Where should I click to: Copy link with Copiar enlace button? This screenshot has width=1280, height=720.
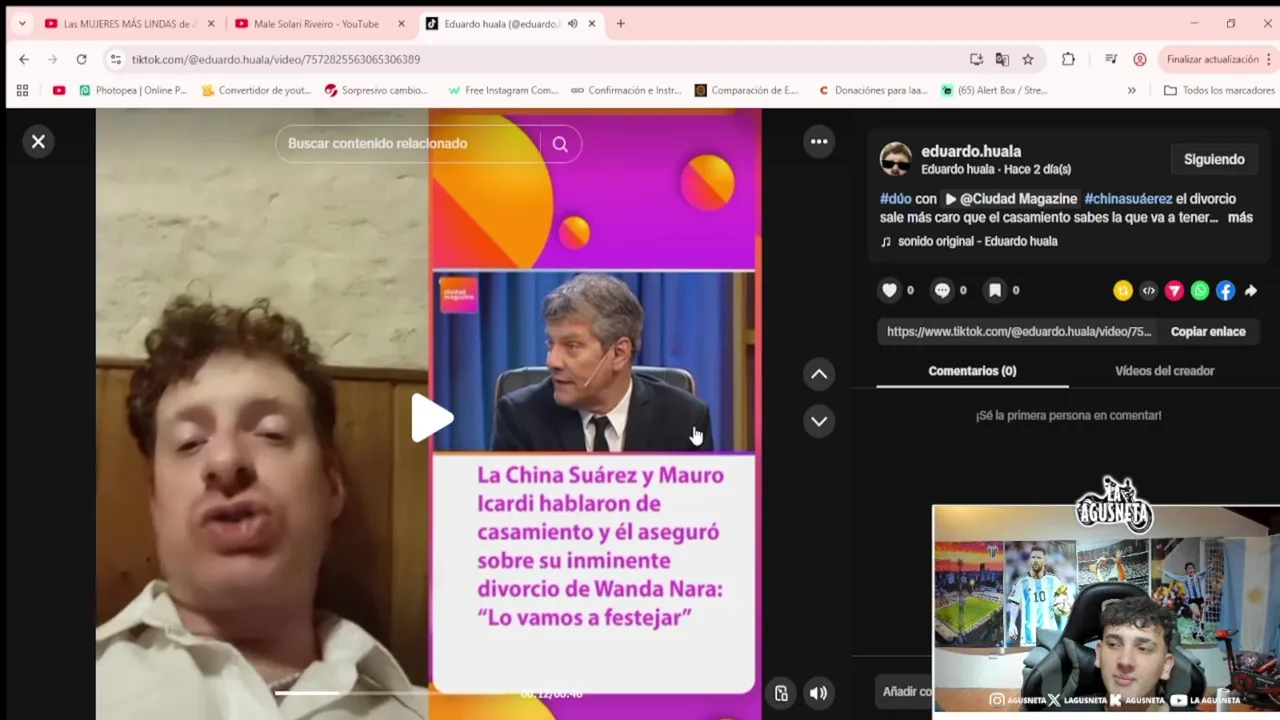(1208, 331)
